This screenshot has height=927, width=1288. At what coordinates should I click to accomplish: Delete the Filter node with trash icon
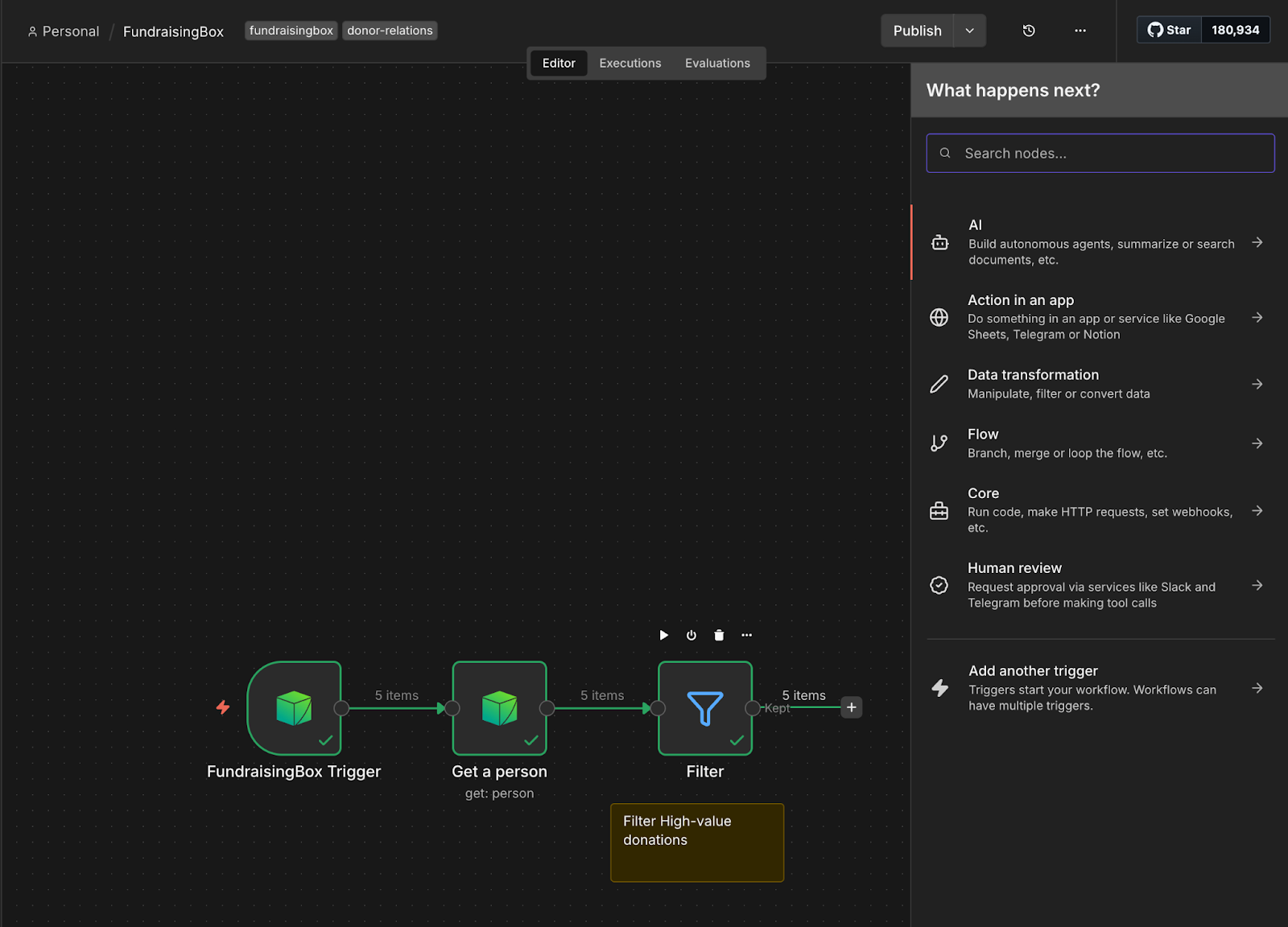(x=719, y=635)
